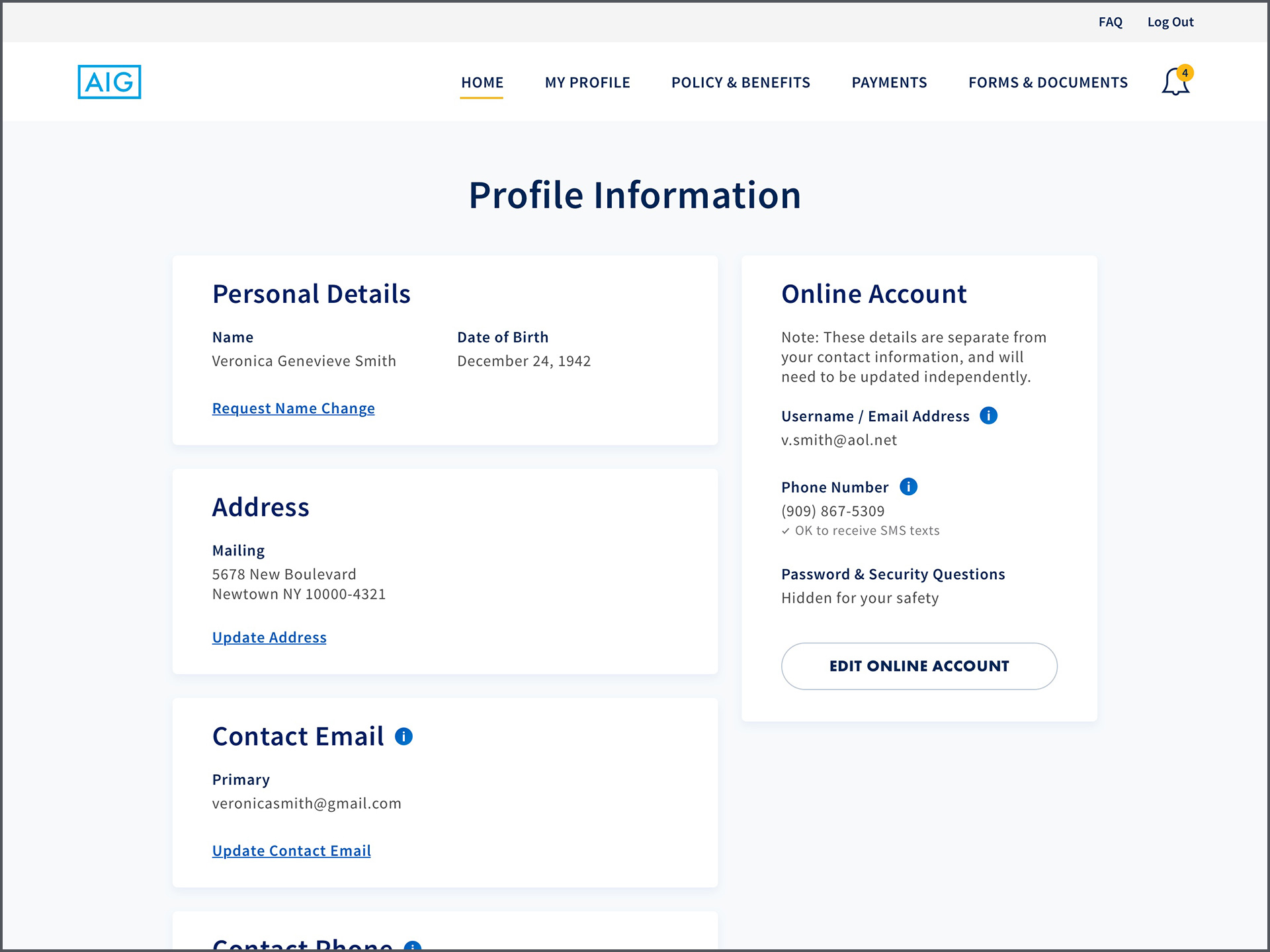The height and width of the screenshot is (952, 1270).
Task: Open FORMS & DOCUMENTS nav item
Action: pos(1048,83)
